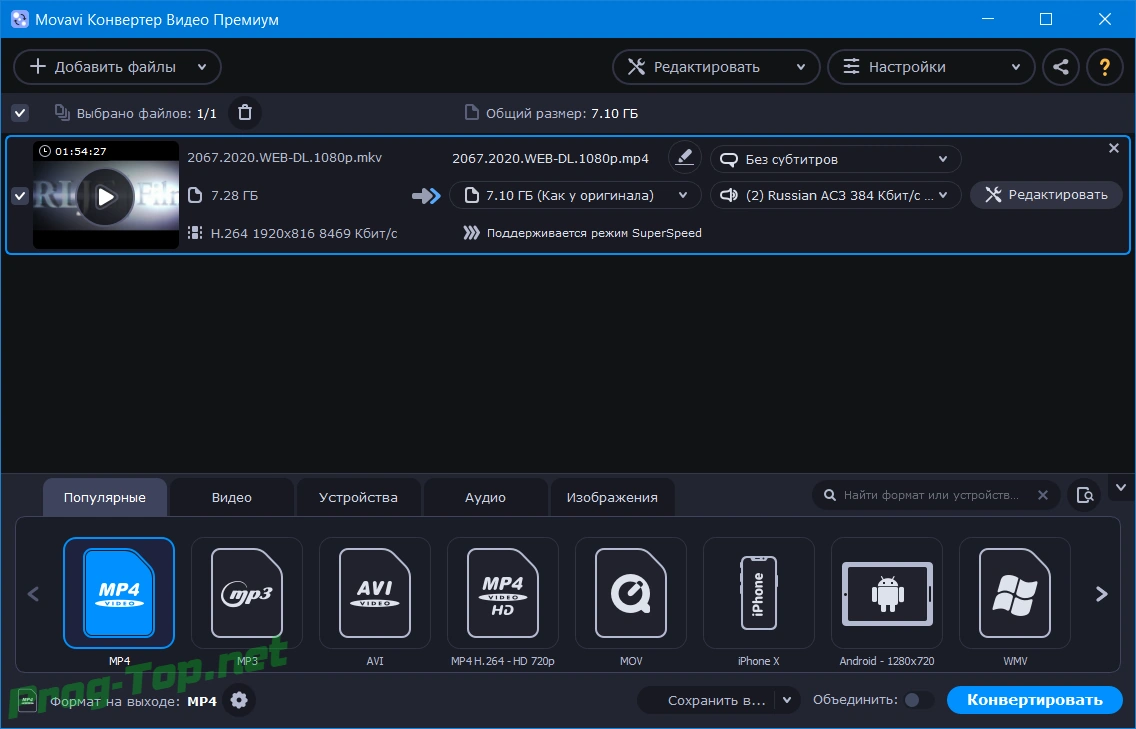Pick the iPhone X device preset
Screen dimensions: 1136x729
[x=759, y=593]
